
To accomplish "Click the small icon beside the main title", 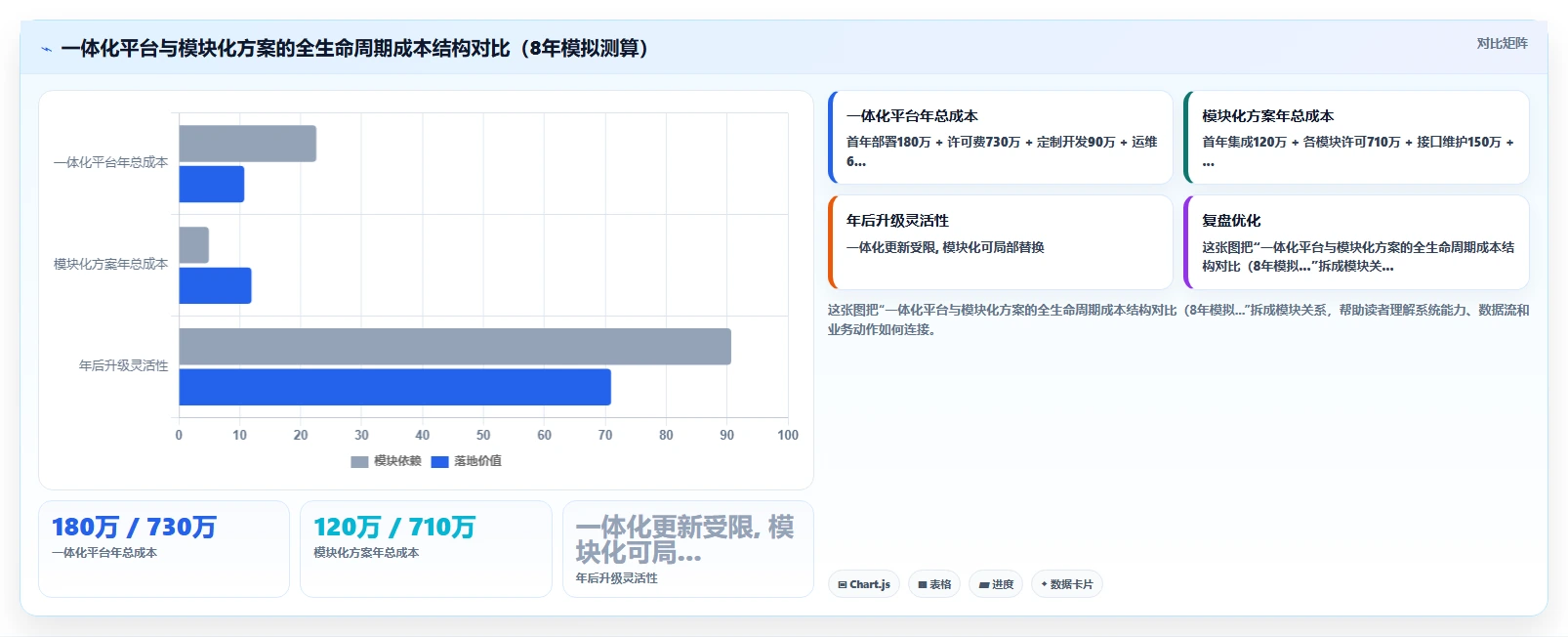I will tap(46, 49).
